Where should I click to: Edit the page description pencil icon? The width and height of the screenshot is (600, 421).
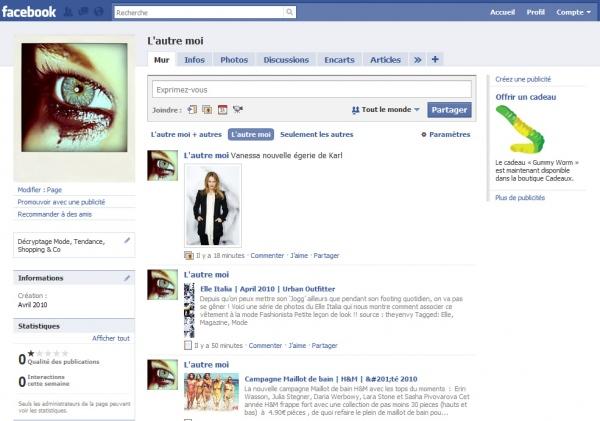127,240
